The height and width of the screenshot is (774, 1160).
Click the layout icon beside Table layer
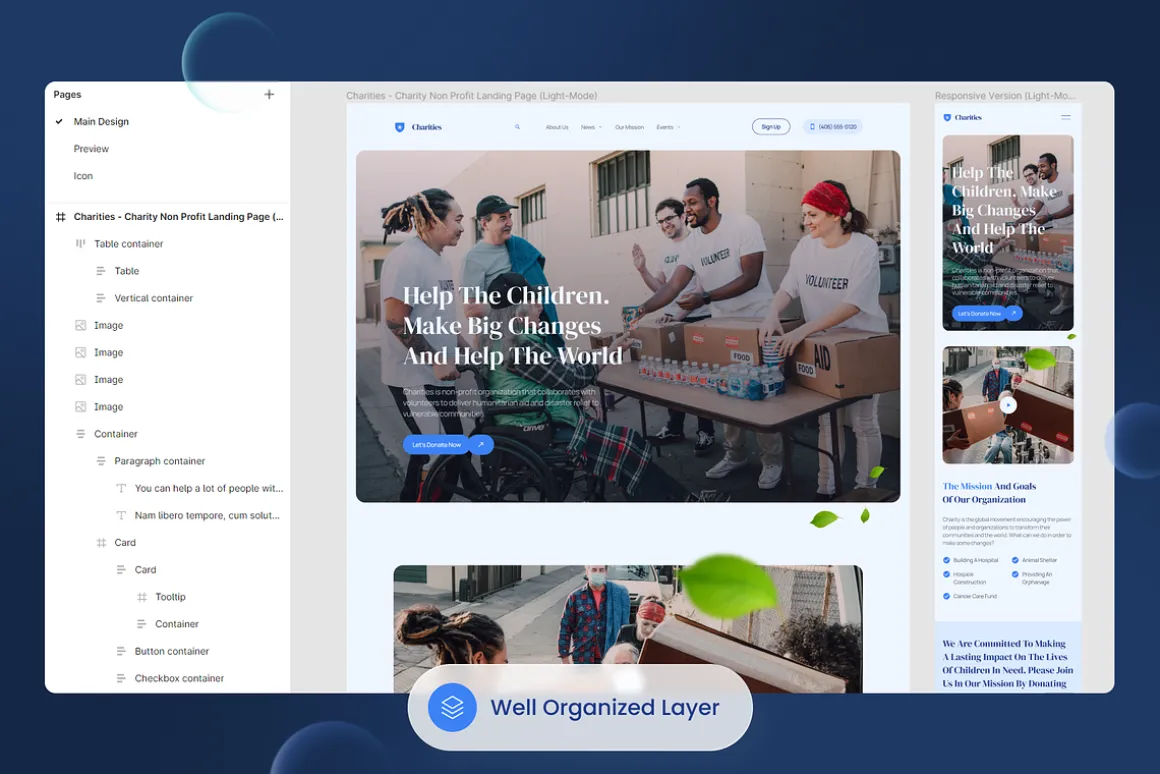(x=101, y=271)
